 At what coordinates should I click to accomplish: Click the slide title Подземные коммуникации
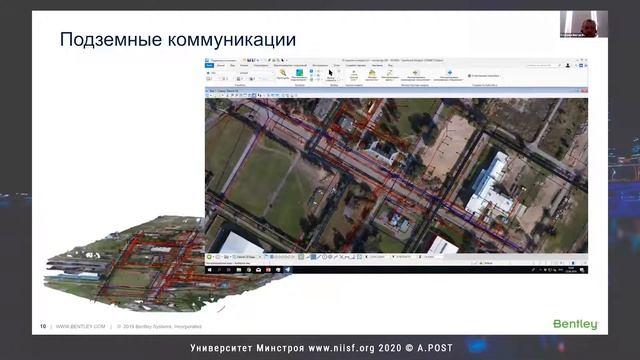[178, 40]
